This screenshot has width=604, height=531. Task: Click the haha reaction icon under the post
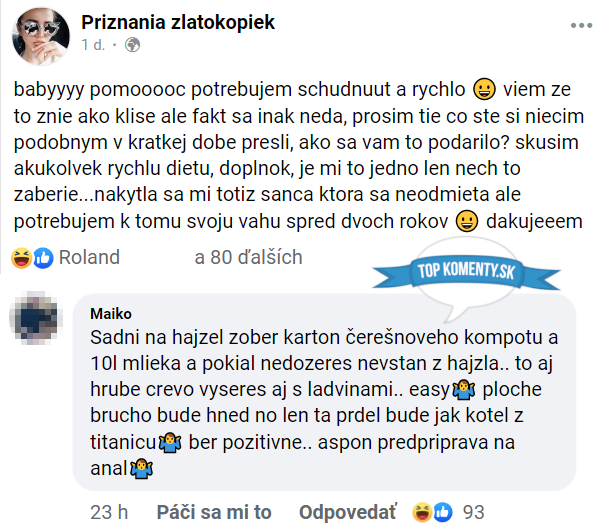[22, 257]
